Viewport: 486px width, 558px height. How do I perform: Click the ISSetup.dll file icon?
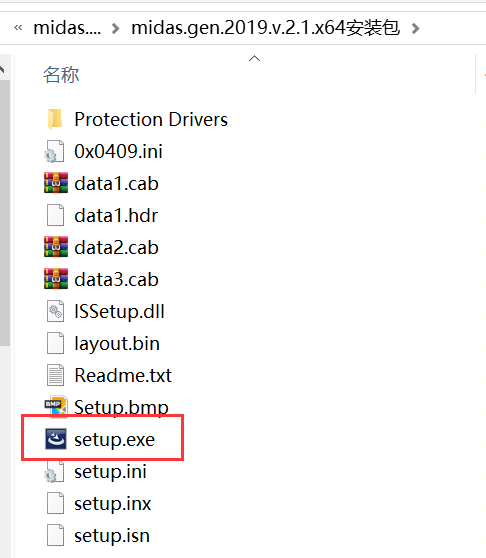pyautogui.click(x=56, y=311)
